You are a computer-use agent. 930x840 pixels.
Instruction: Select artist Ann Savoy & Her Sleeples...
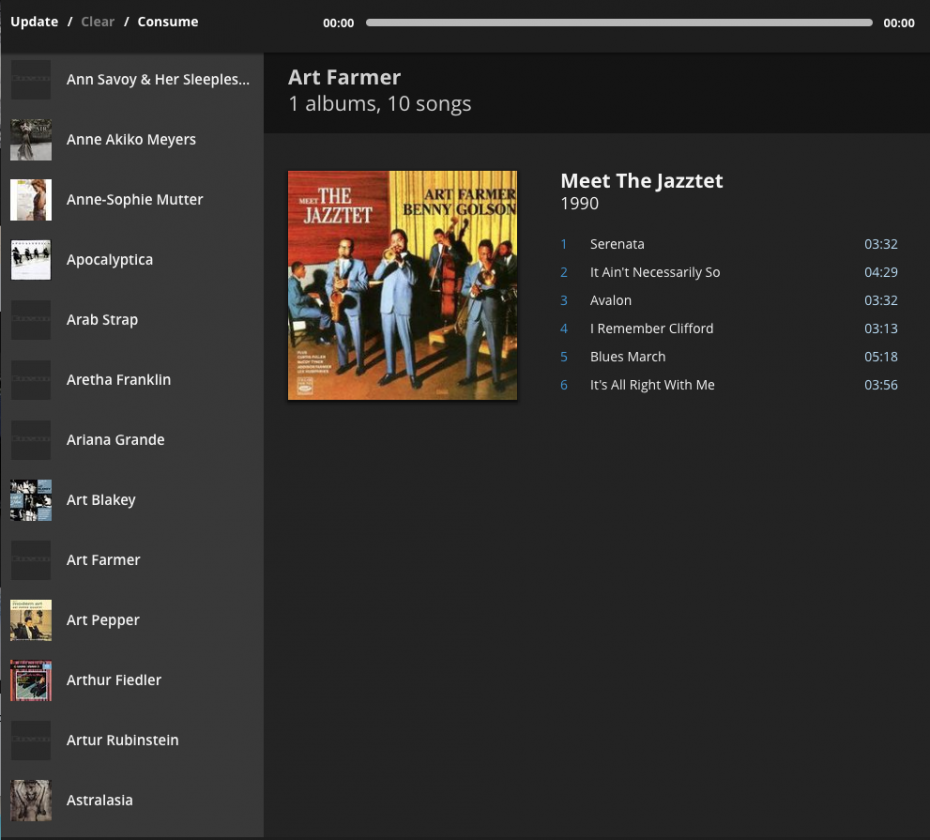click(x=132, y=79)
